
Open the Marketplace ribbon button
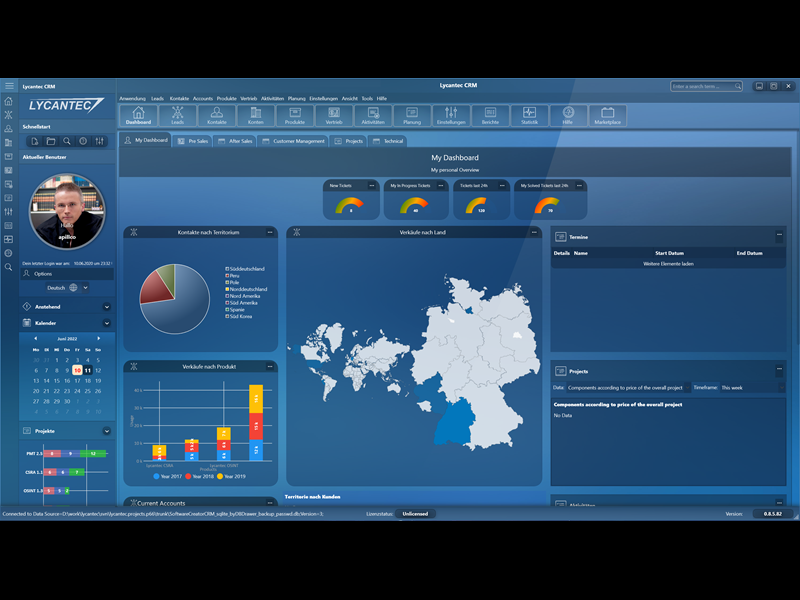click(x=608, y=116)
